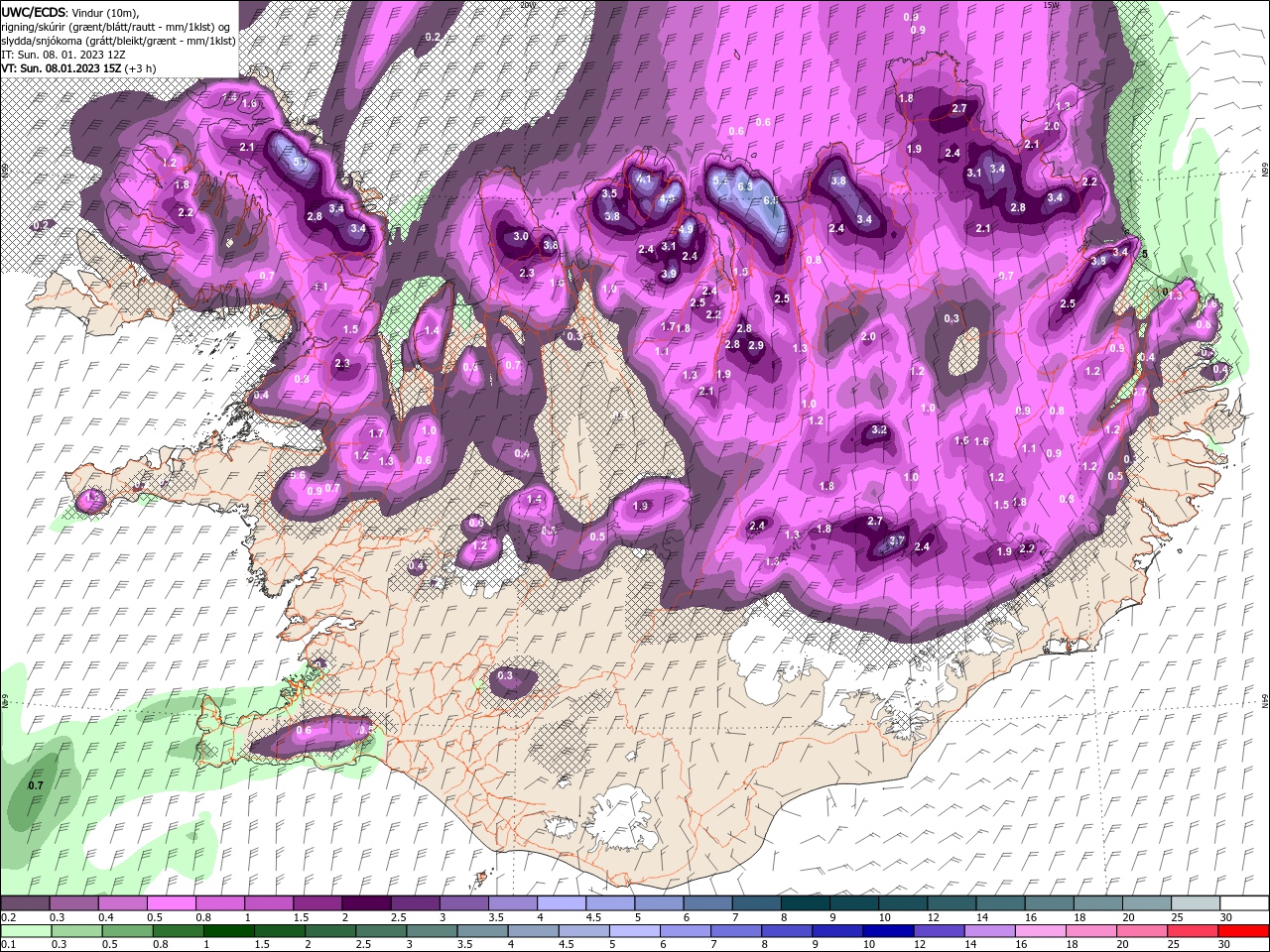Pick the red-pink bottom-legend swatch labeled 25
Screen dimensions: 1270x952
coord(1194,931)
